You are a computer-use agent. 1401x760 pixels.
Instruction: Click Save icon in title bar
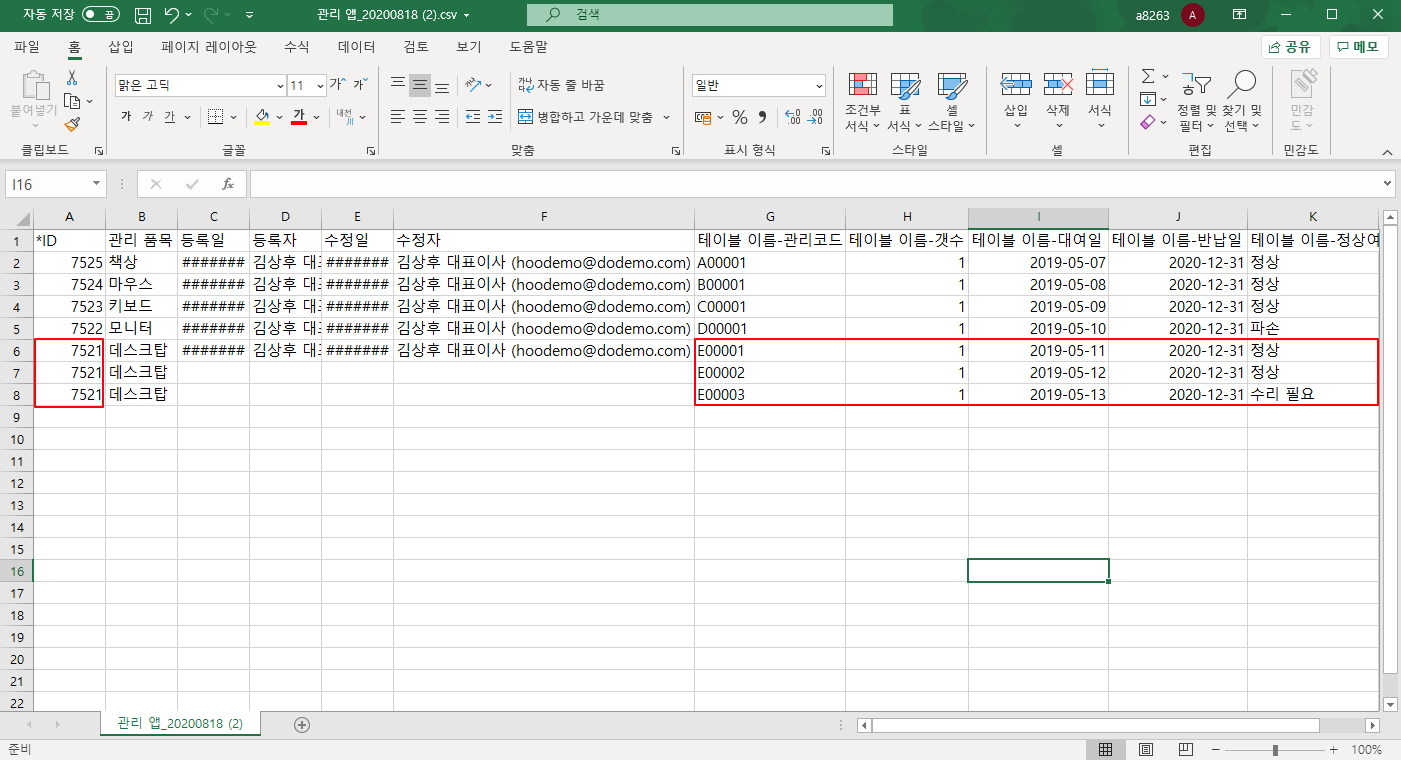[x=143, y=15]
